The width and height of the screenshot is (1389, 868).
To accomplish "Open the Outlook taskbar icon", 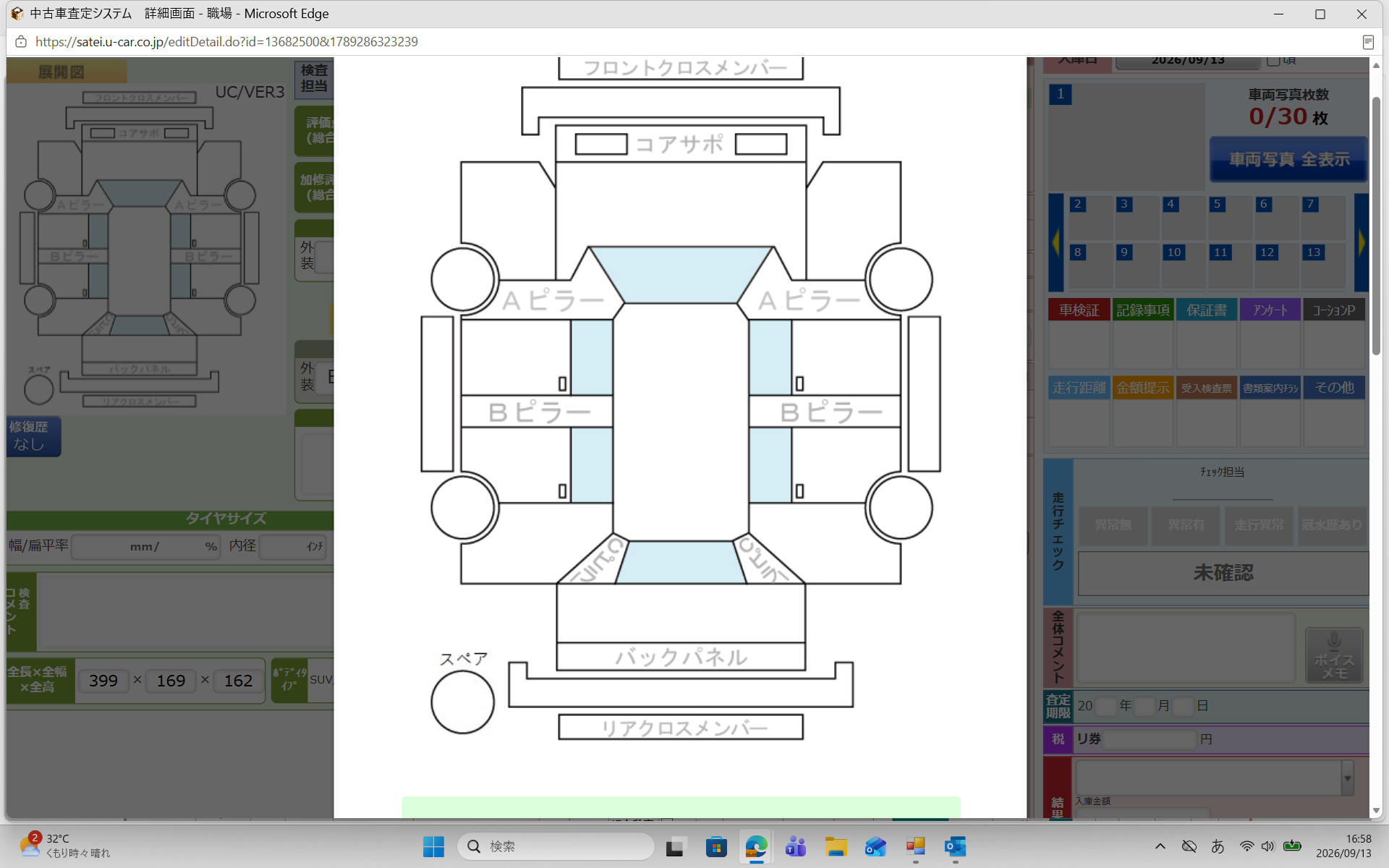I will [x=955, y=846].
